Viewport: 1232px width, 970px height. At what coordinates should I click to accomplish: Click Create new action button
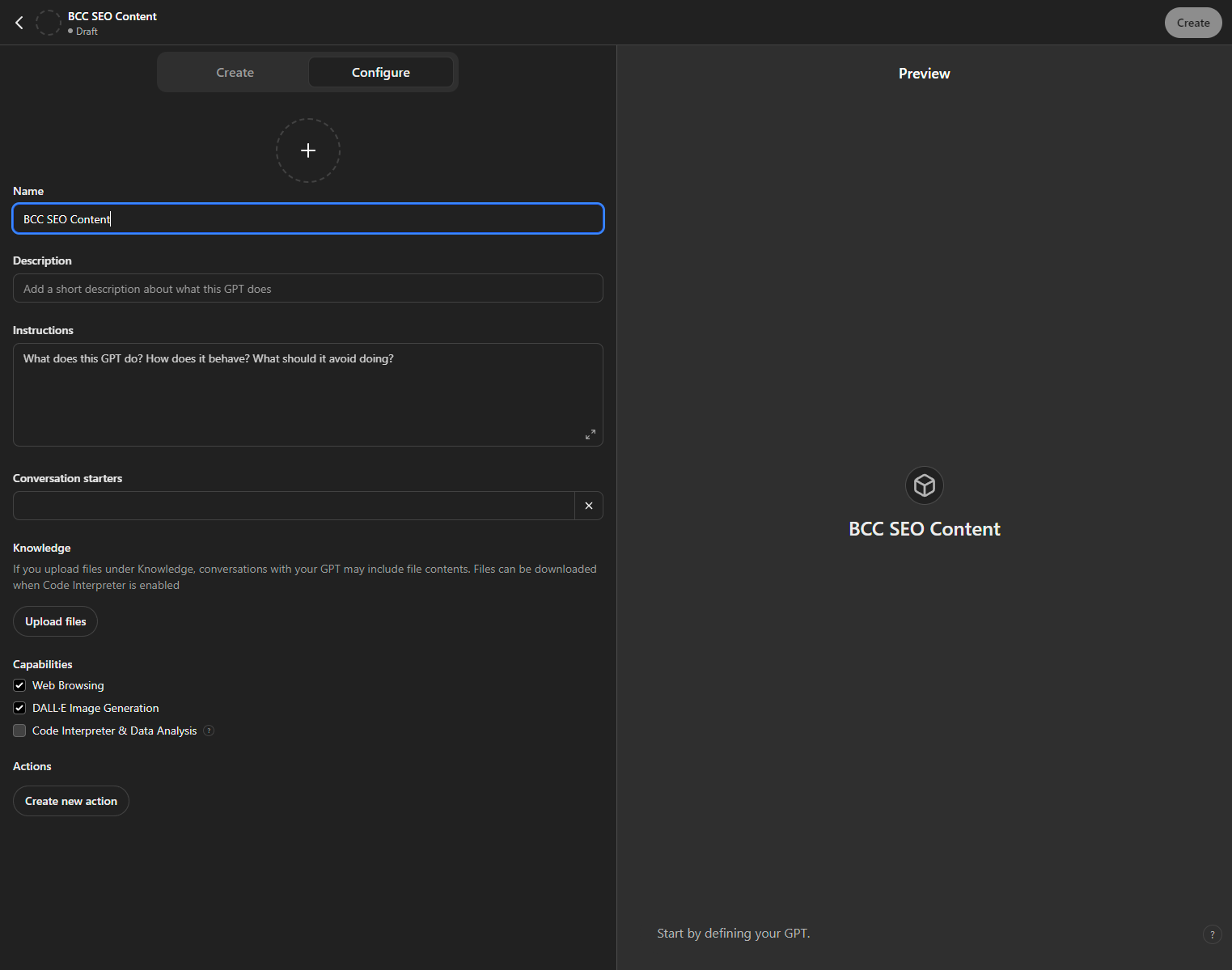tap(71, 801)
